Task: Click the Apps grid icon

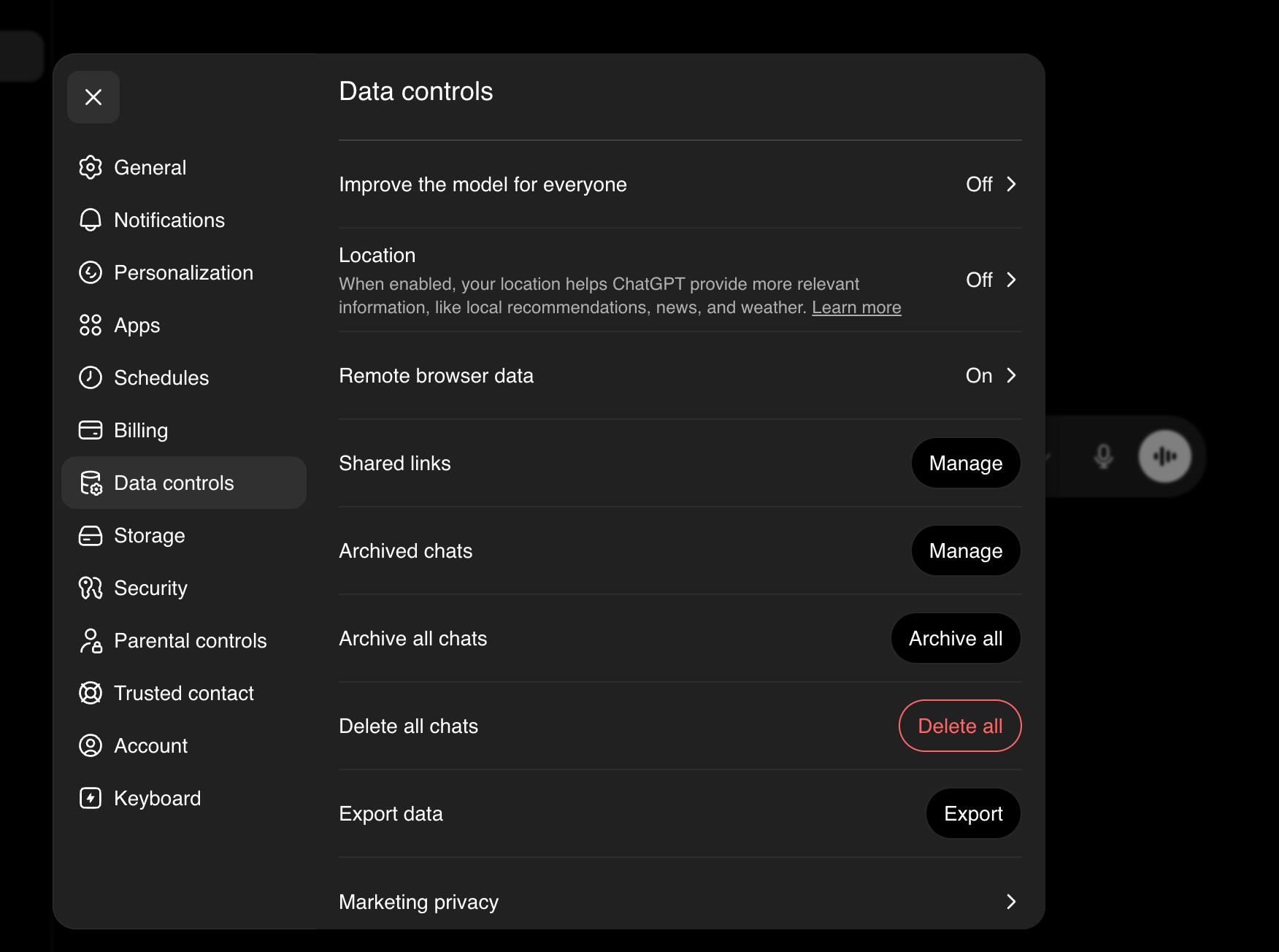Action: [x=91, y=325]
